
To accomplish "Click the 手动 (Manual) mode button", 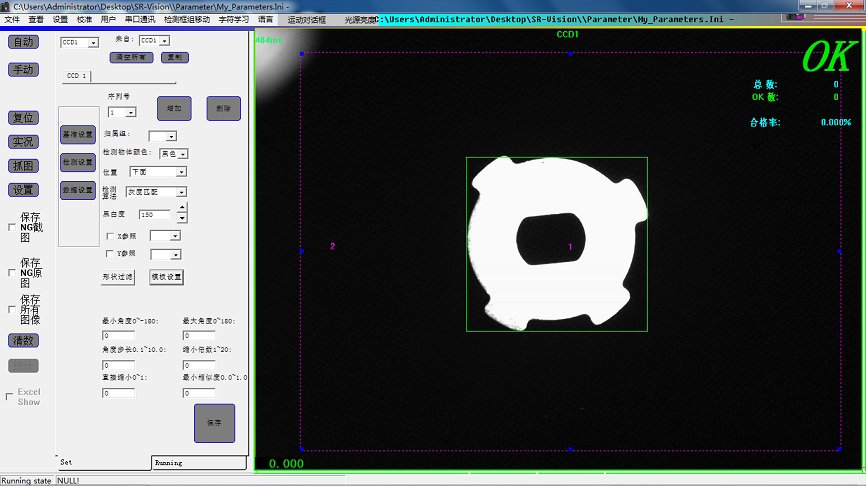I will click(x=23, y=70).
